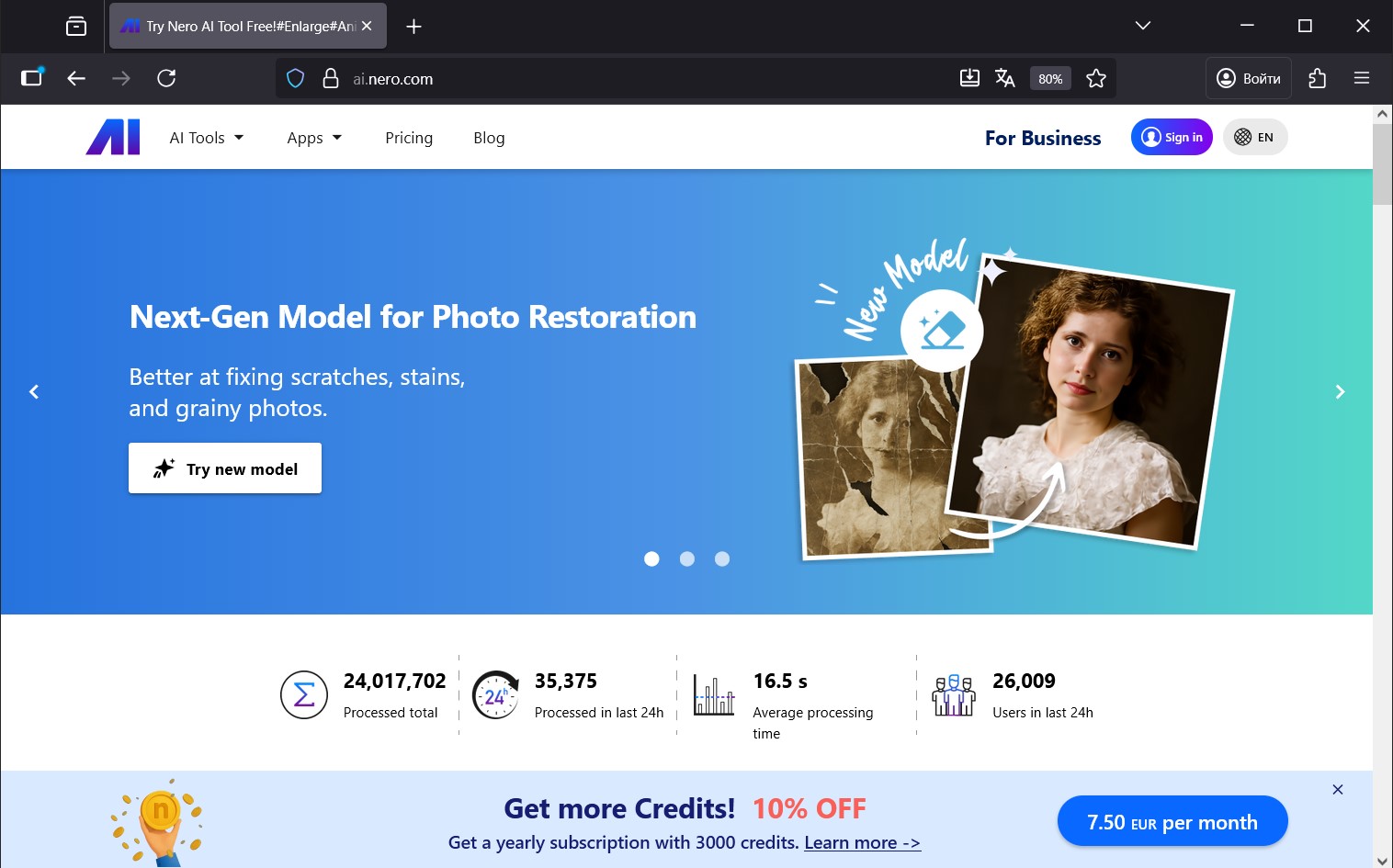Click the Sign in button
Screen dimensions: 1393x868
[1172, 137]
